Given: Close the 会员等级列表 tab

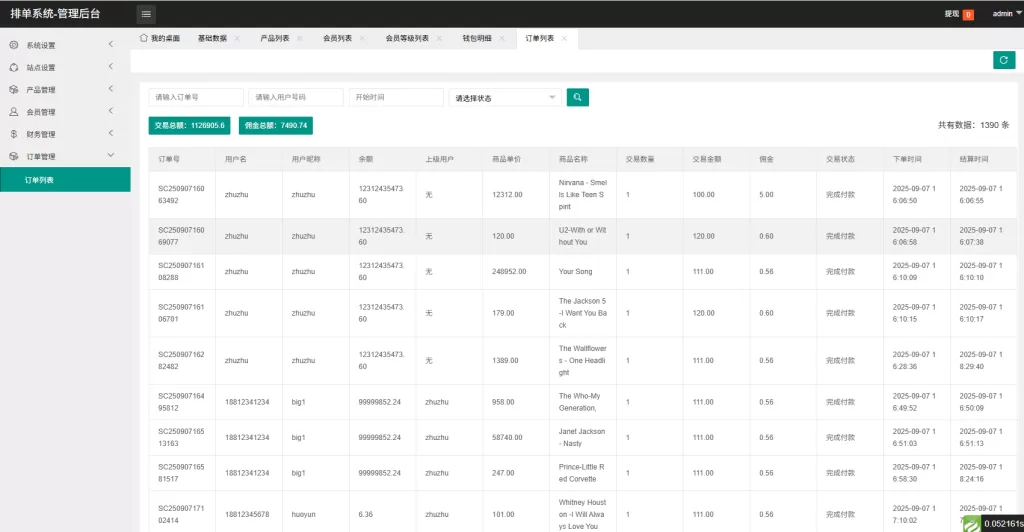Looking at the screenshot, I should [x=439, y=38].
